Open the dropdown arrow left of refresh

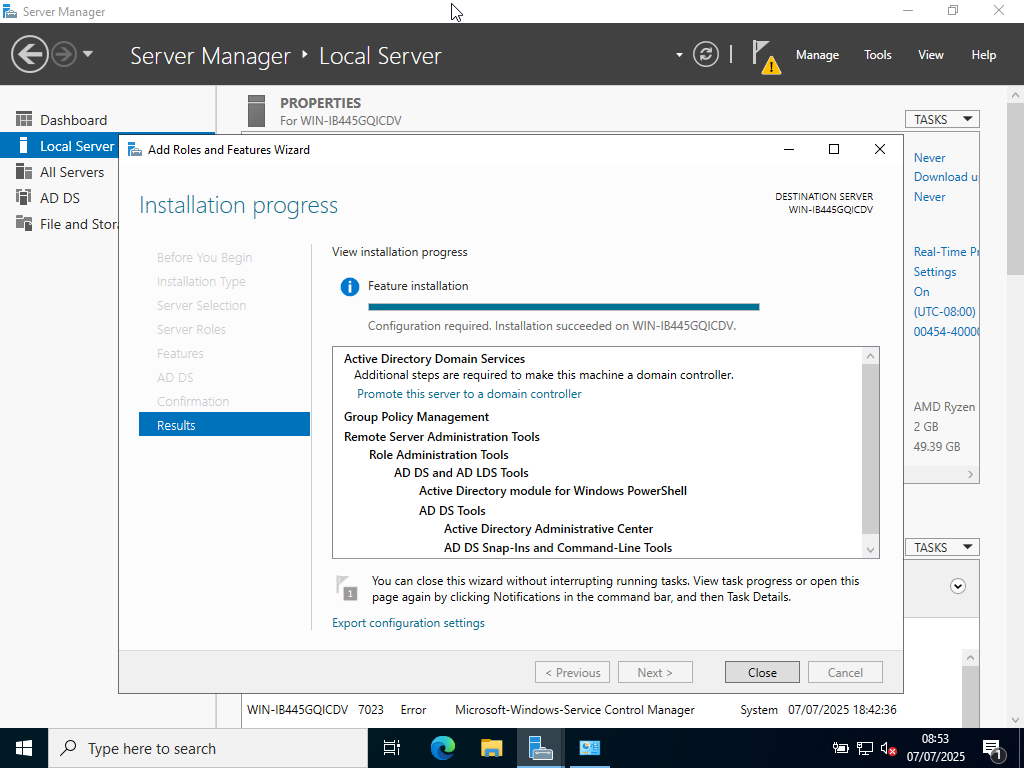pyautogui.click(x=679, y=55)
